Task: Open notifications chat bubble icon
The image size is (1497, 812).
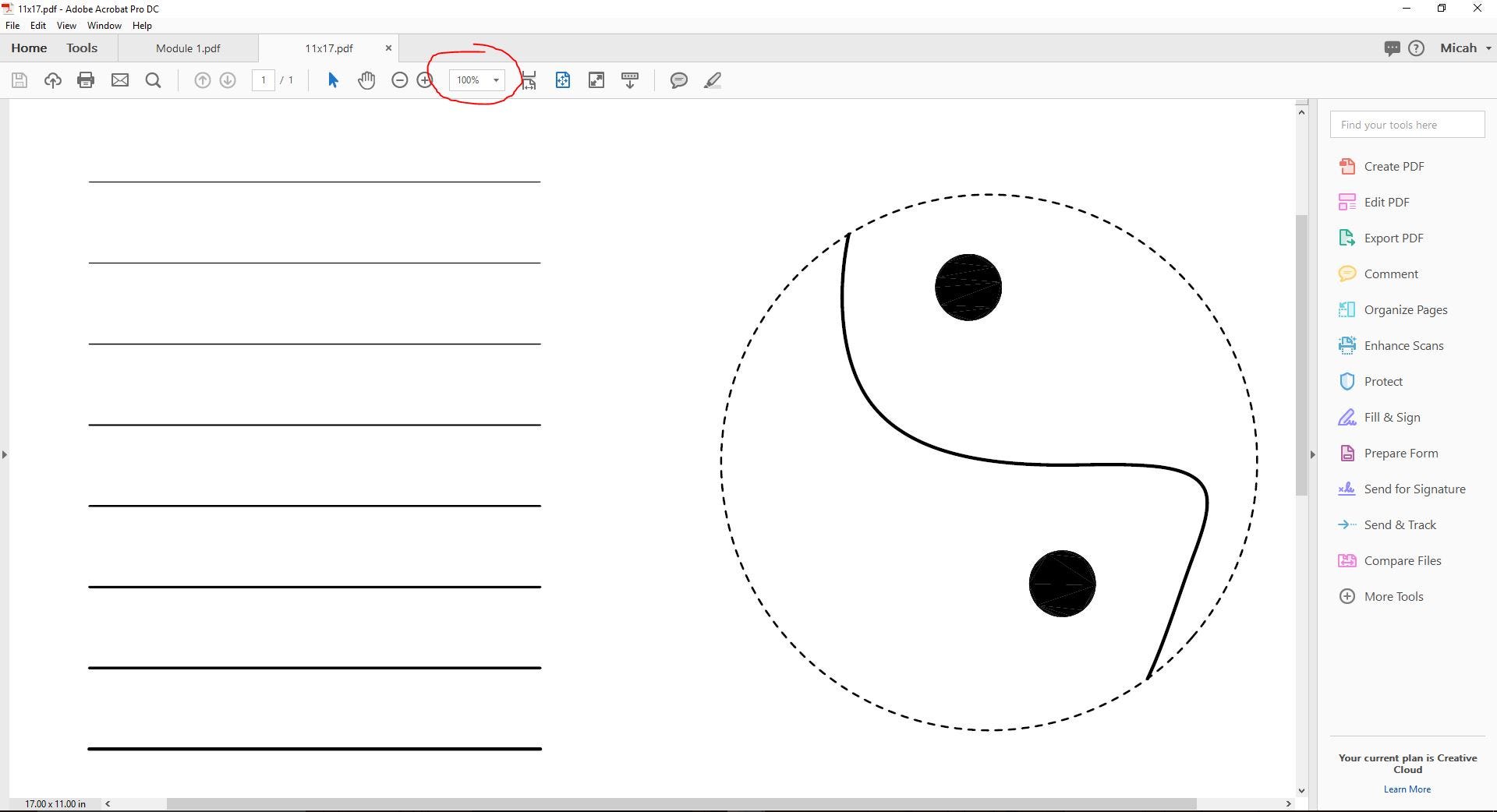Action: [1392, 48]
